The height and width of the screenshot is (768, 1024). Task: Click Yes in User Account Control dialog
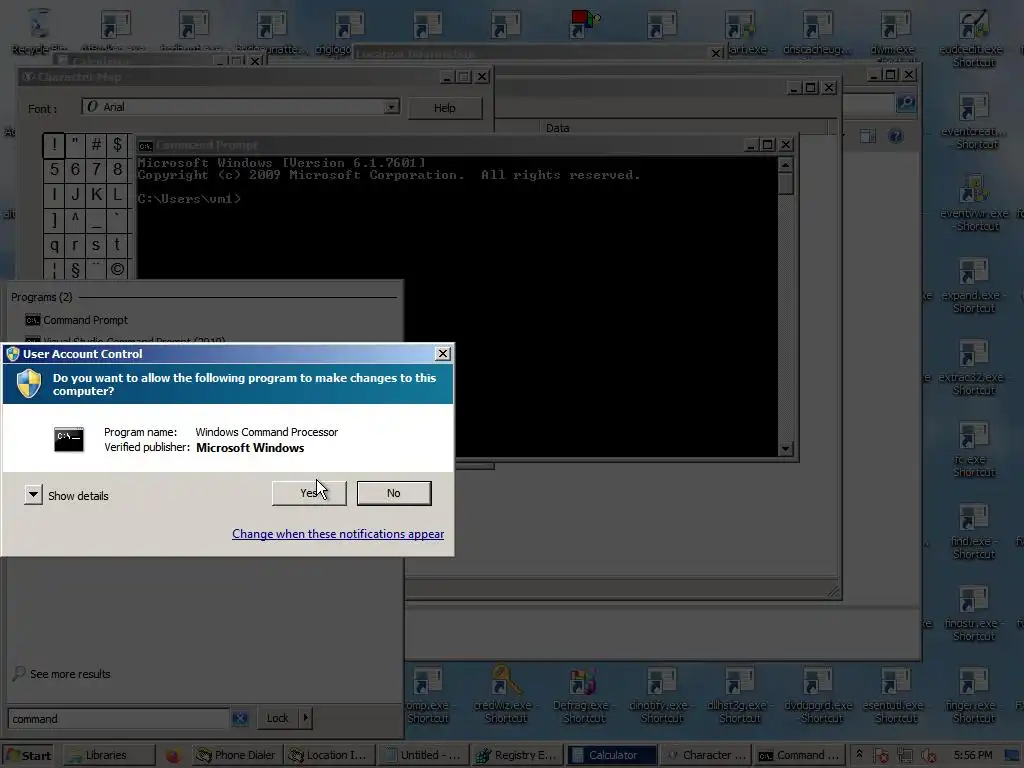click(309, 493)
